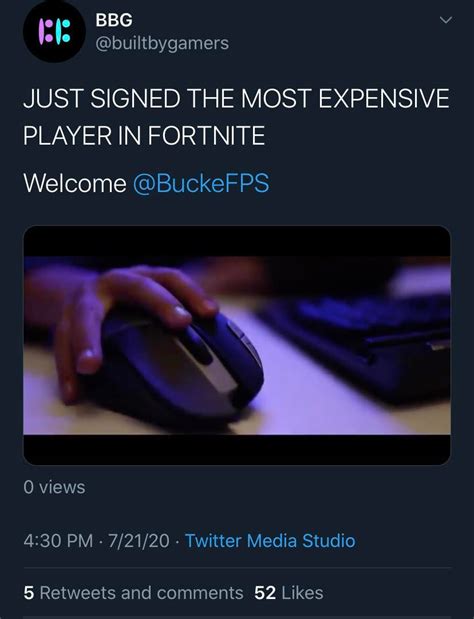Click the BBG display name
This screenshot has height=619, width=474.
tap(114, 20)
